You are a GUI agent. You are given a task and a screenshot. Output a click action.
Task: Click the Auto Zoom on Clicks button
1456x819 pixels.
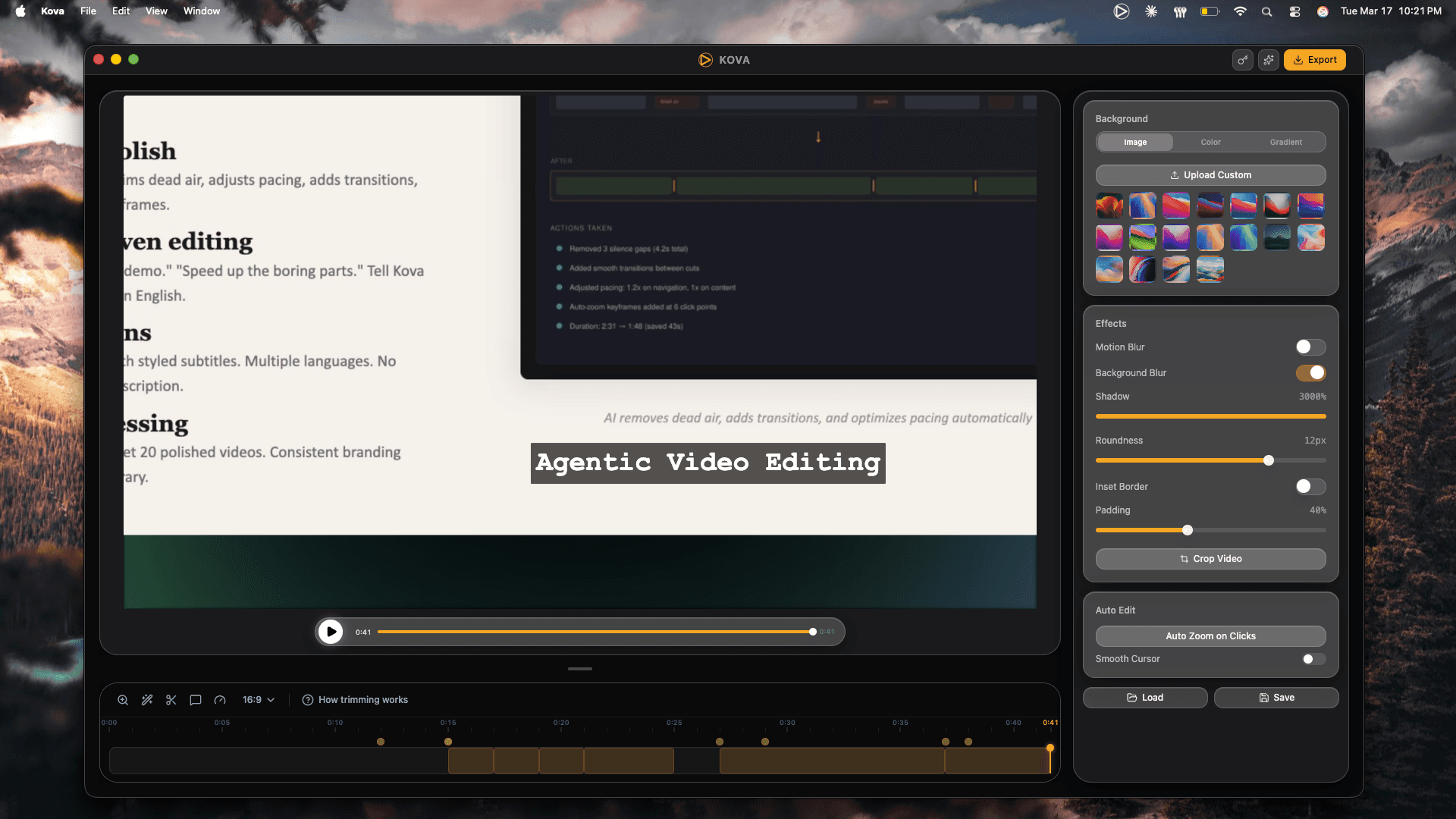(x=1210, y=636)
